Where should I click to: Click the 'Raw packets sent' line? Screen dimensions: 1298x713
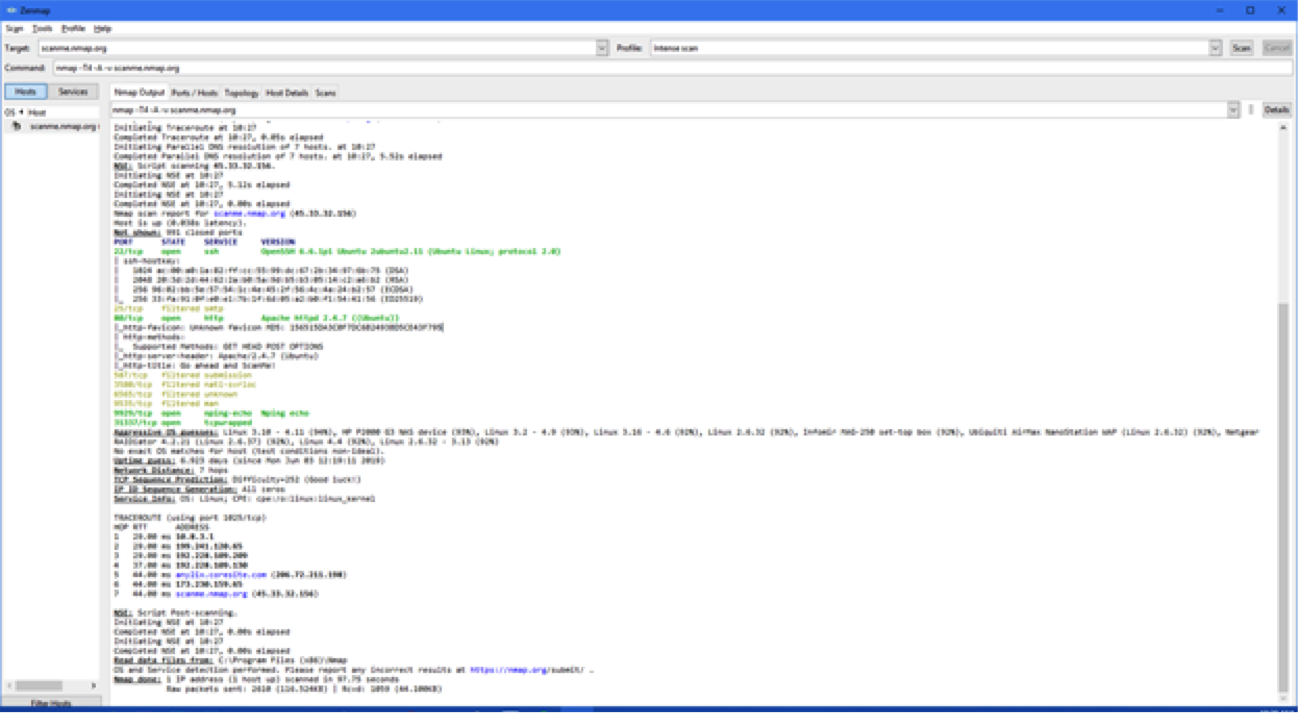pos(305,689)
